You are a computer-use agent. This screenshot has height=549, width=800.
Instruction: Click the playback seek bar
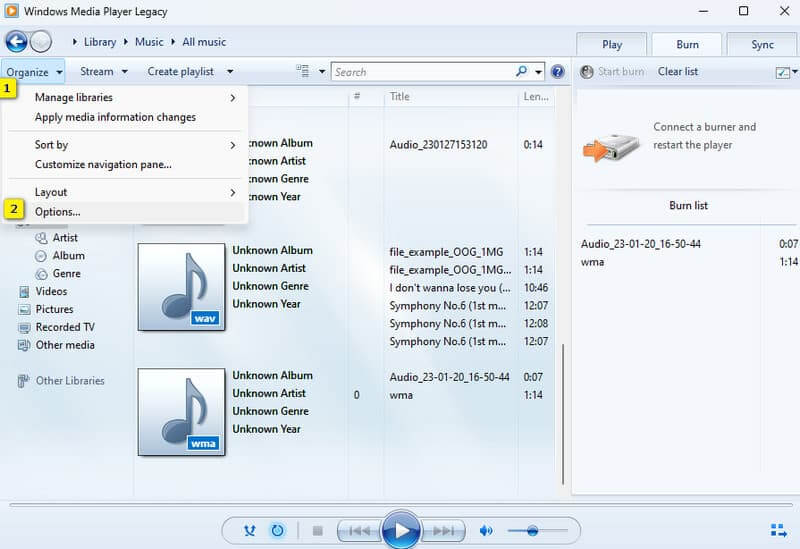coord(401,505)
